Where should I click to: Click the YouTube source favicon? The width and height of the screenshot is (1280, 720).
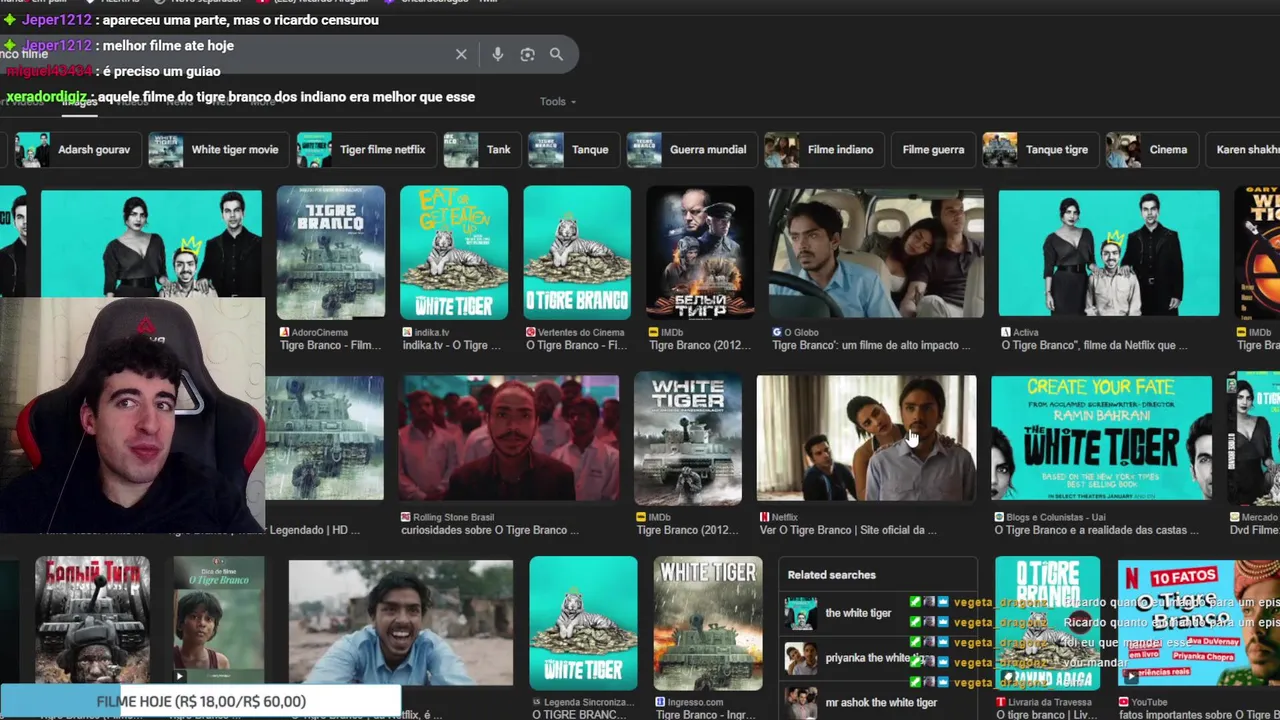[x=1125, y=702]
